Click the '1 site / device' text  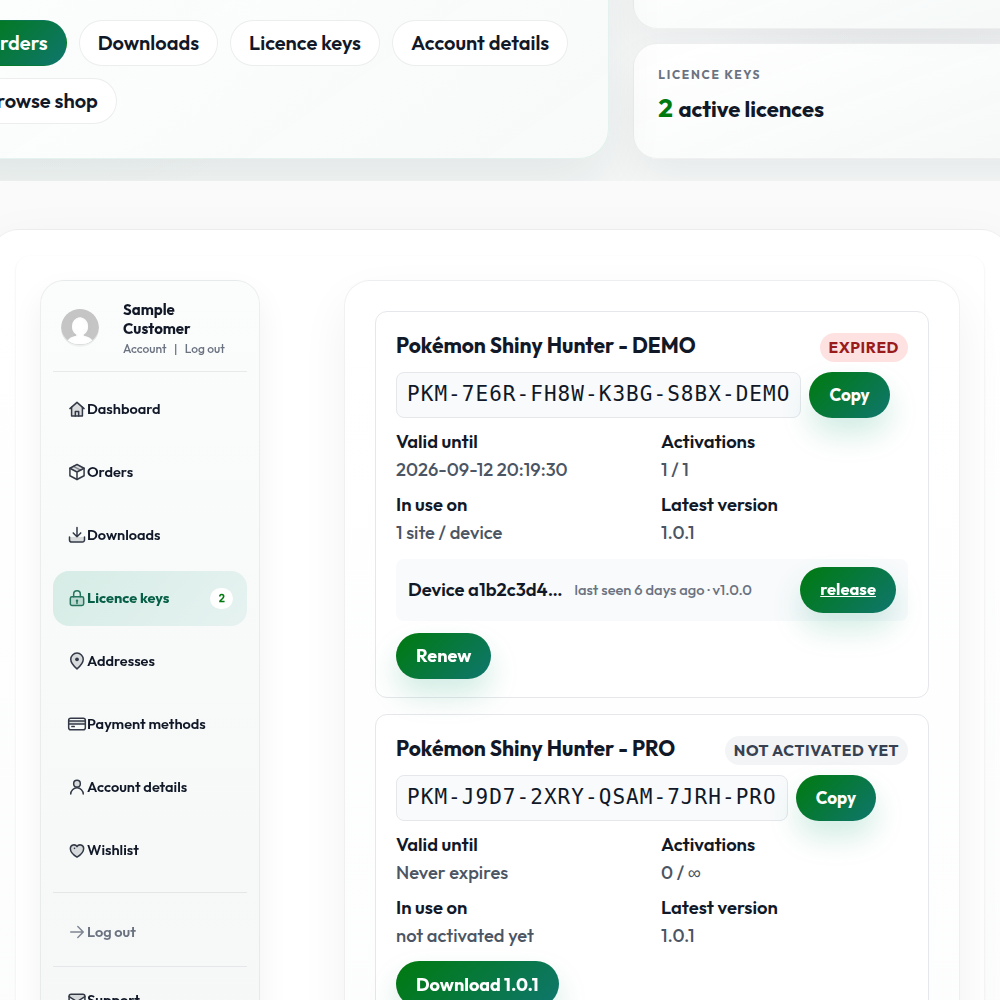click(x=449, y=533)
